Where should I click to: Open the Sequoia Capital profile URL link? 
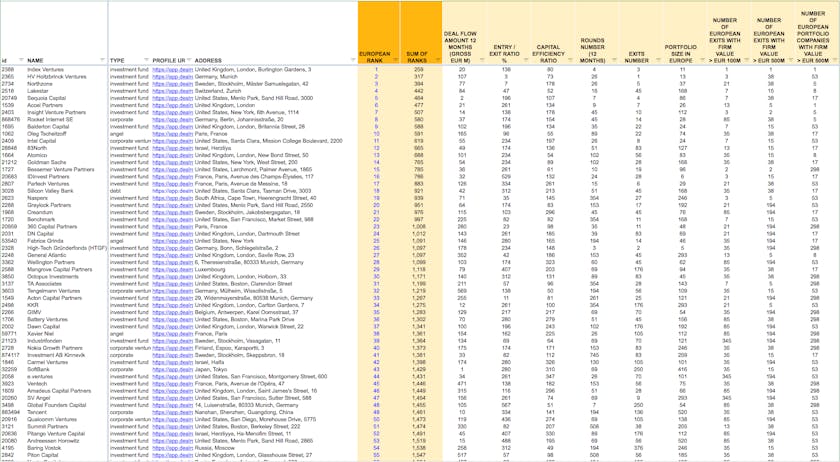tap(171, 98)
